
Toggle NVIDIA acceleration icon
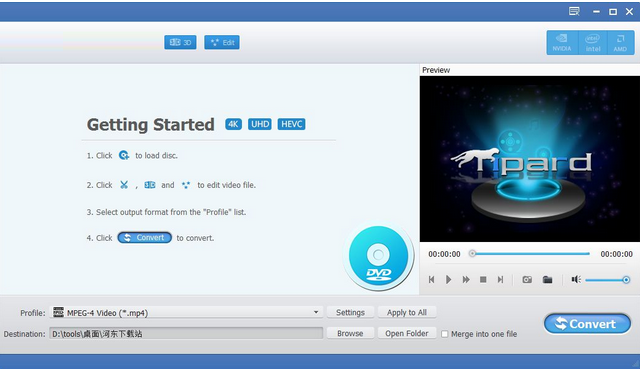(562, 42)
